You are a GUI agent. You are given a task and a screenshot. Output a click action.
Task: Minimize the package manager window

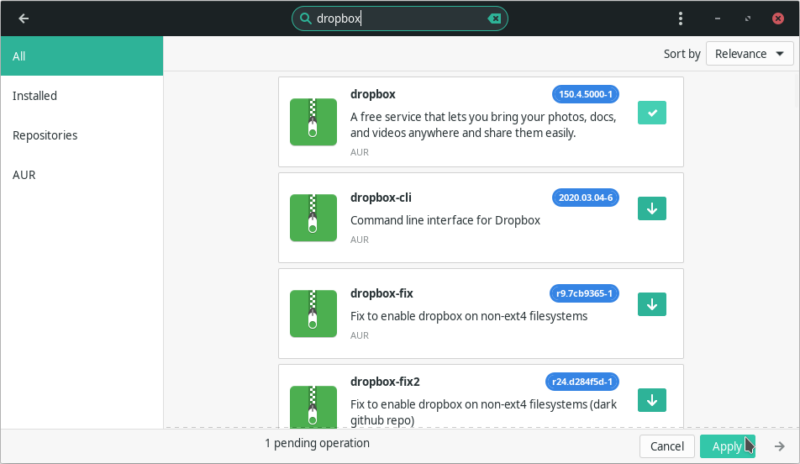(717, 19)
